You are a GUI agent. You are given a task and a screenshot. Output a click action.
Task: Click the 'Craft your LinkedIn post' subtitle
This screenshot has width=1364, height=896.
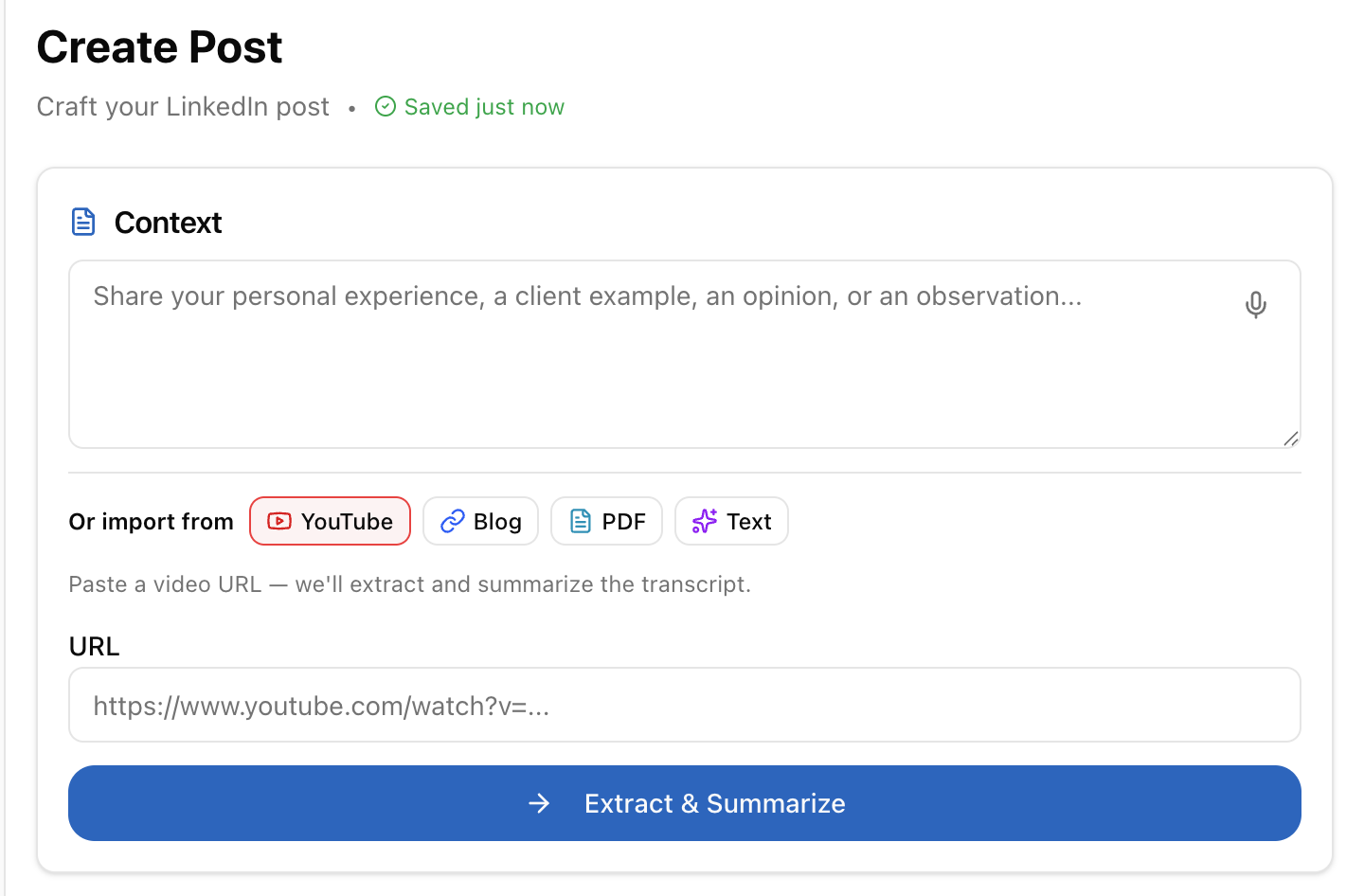[183, 106]
